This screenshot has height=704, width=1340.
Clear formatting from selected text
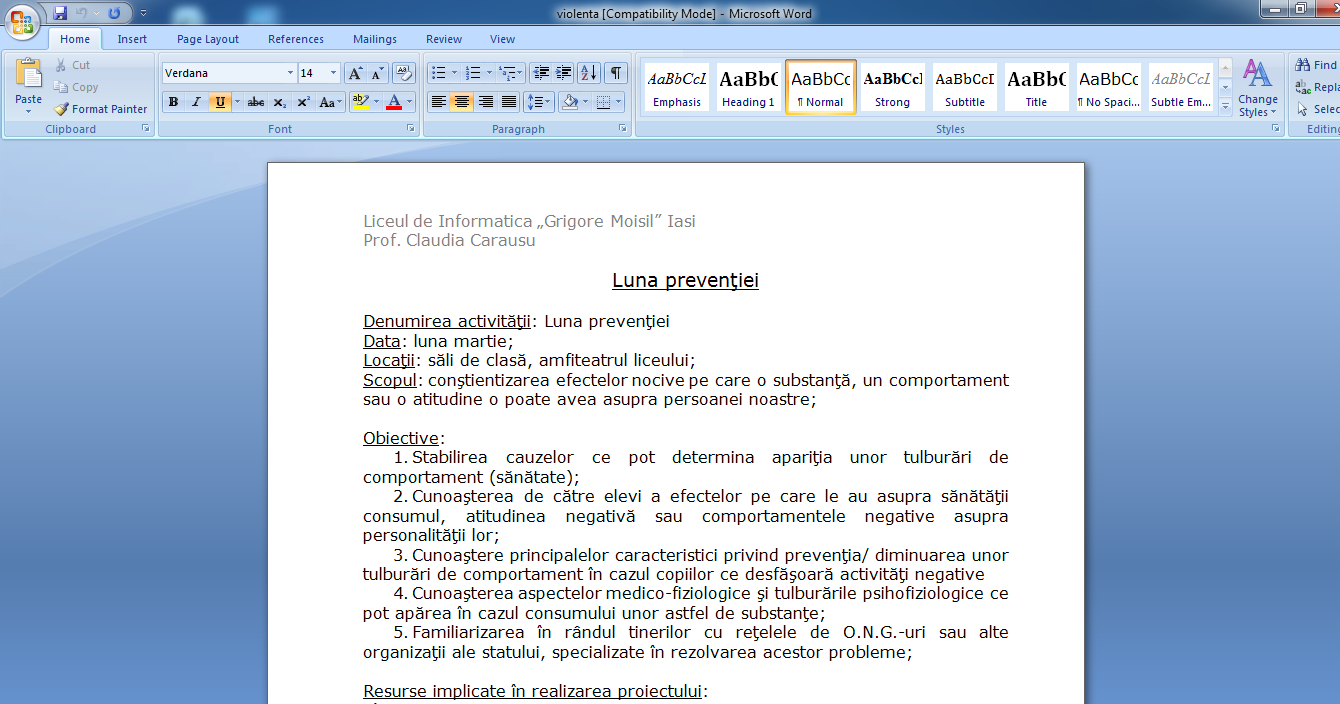[404, 73]
